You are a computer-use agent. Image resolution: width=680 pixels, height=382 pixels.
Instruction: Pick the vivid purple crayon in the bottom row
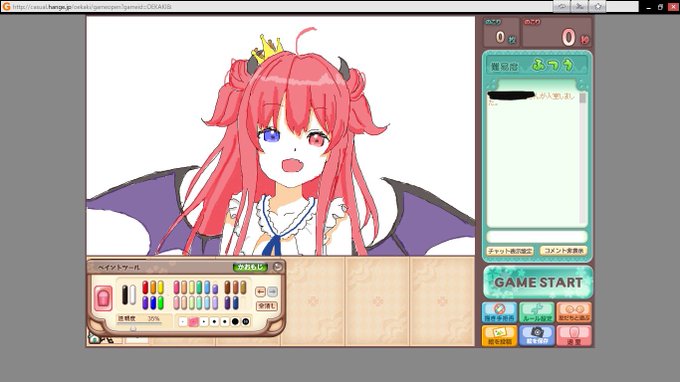(145, 303)
